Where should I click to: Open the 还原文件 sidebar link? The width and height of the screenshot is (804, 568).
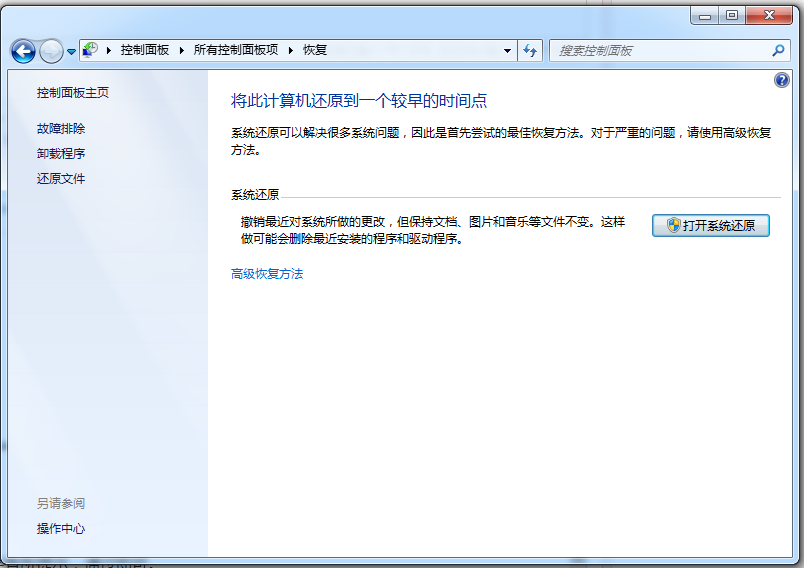[61, 179]
